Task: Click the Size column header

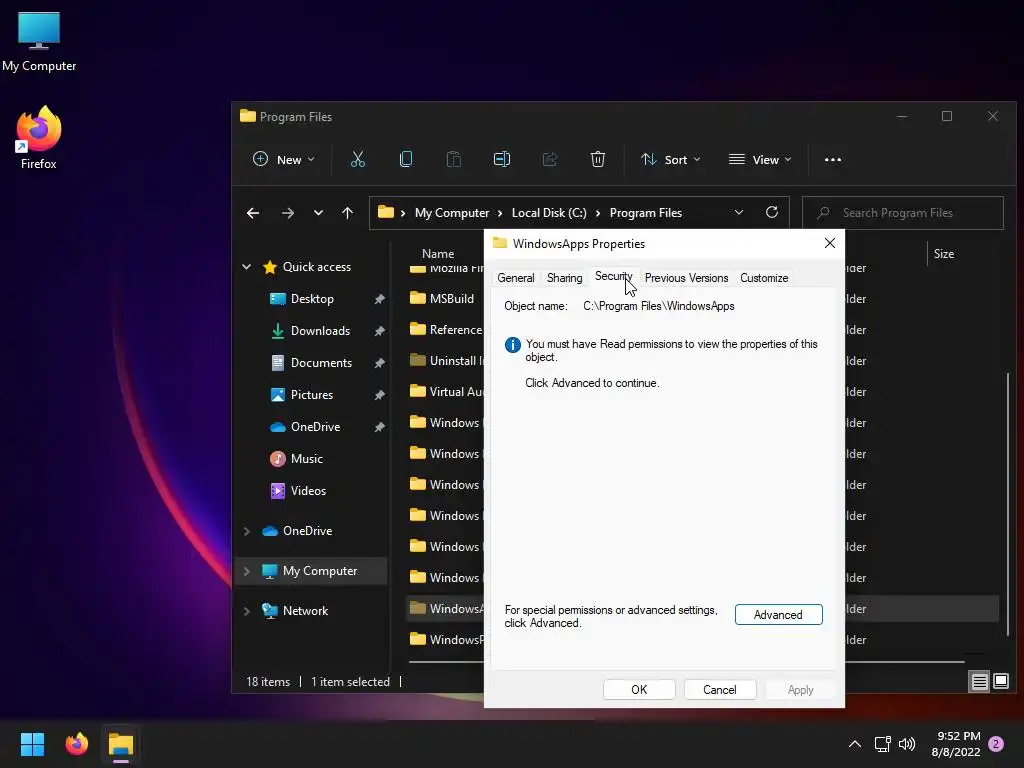Action: [944, 253]
